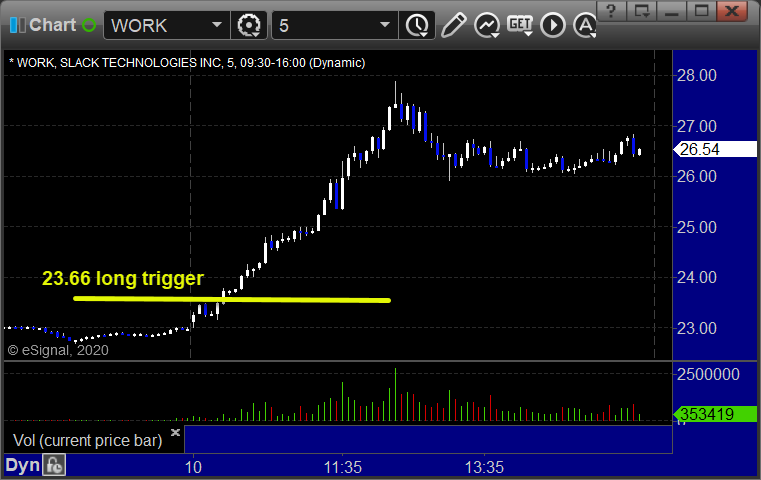761x480 pixels.
Task: Click the 10 time axis label
Action: pos(193,467)
